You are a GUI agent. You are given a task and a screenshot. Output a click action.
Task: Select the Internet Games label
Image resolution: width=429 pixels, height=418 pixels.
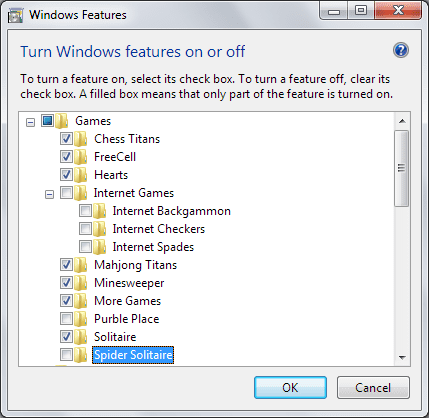(134, 193)
